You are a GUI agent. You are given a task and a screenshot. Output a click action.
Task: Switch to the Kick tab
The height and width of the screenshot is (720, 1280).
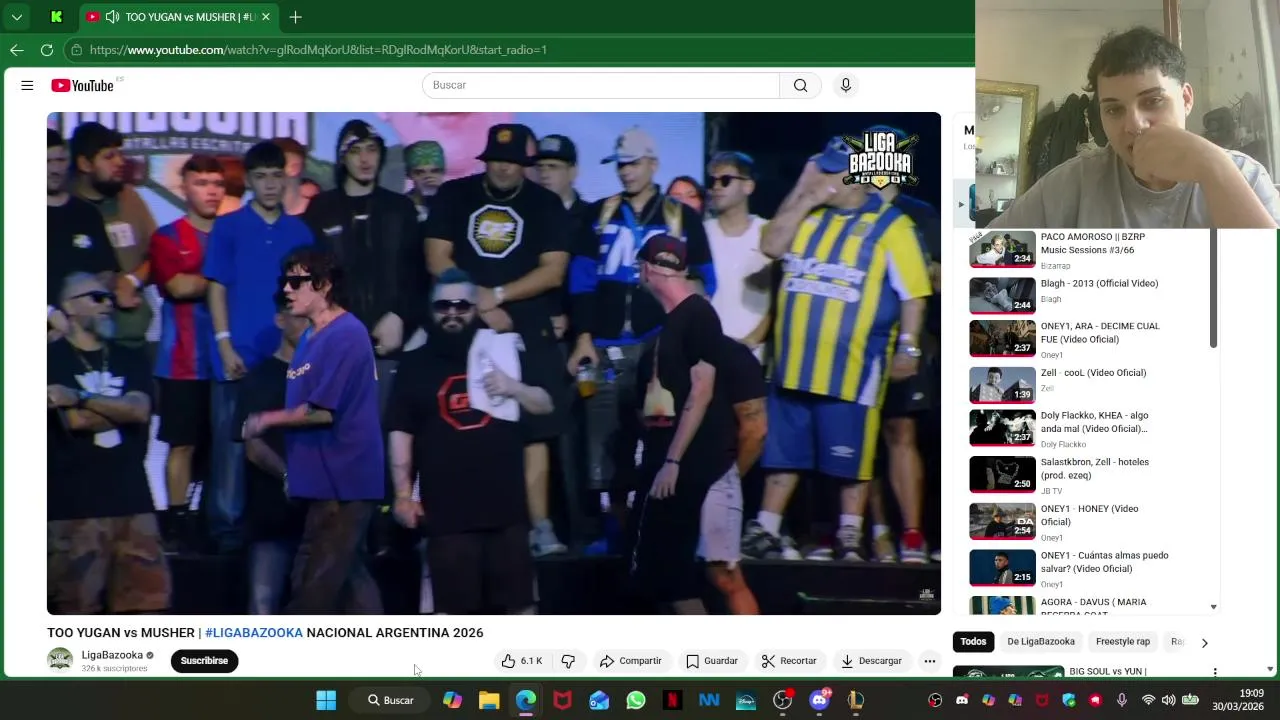tap(57, 17)
